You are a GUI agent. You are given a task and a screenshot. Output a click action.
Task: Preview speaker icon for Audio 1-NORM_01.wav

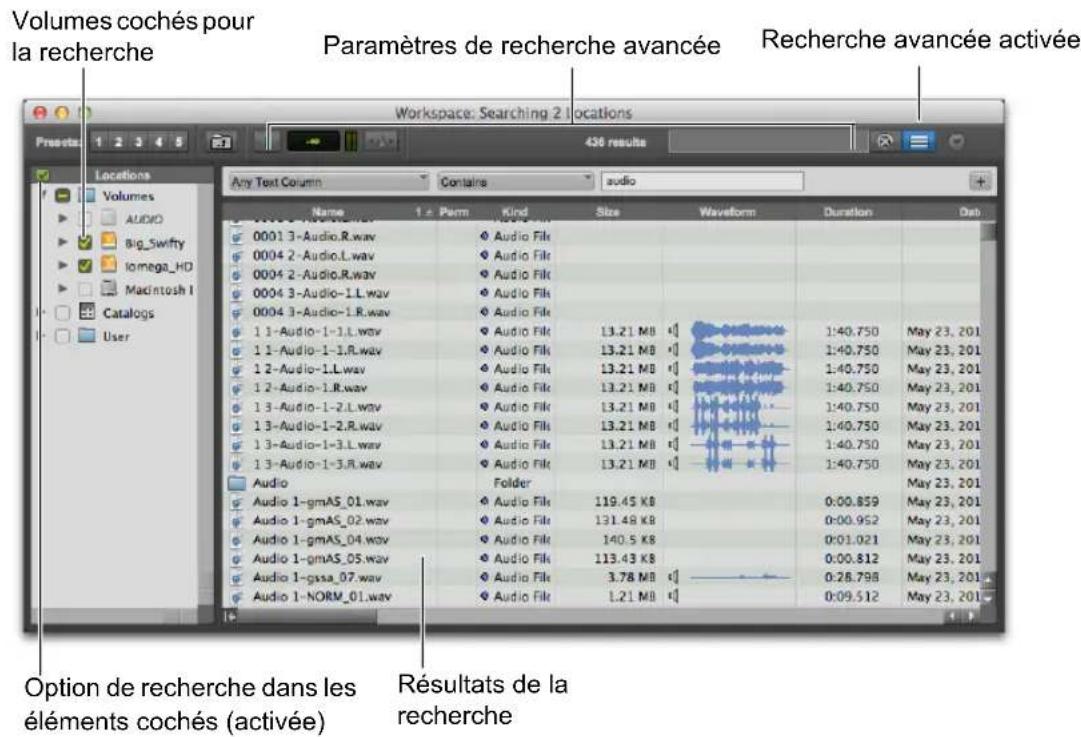[x=674, y=596]
